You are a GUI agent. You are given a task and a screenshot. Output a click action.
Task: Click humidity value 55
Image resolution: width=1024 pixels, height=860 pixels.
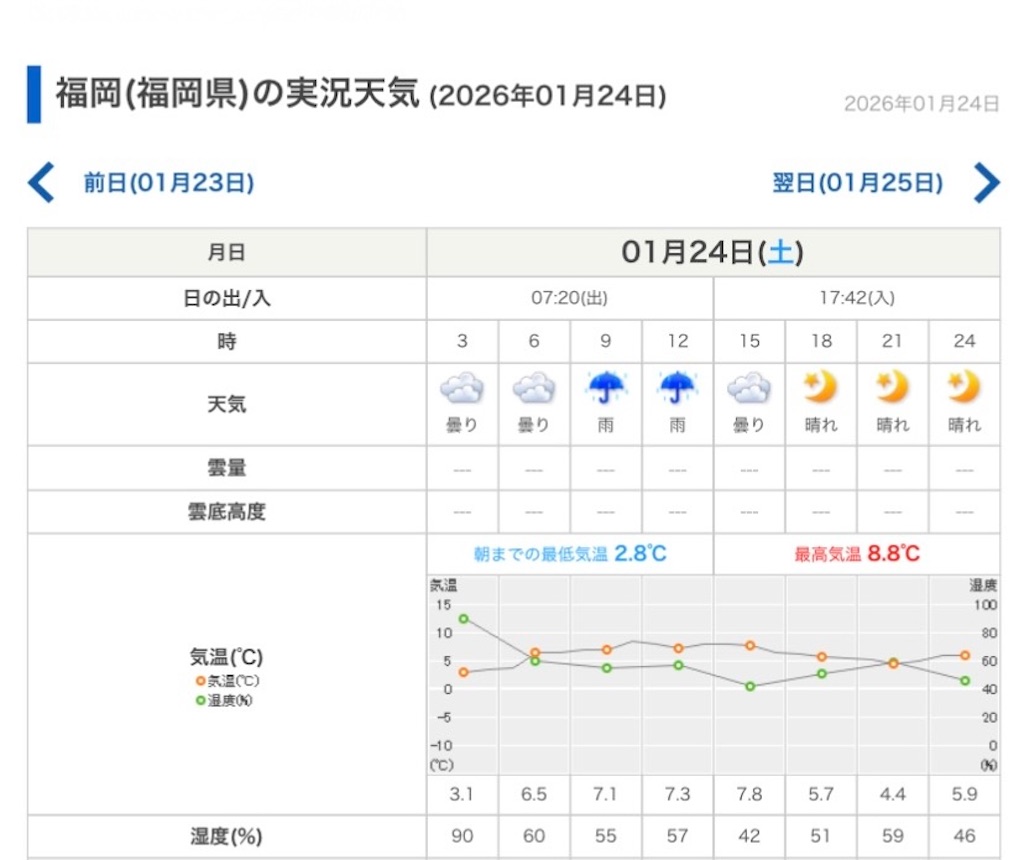coord(605,836)
